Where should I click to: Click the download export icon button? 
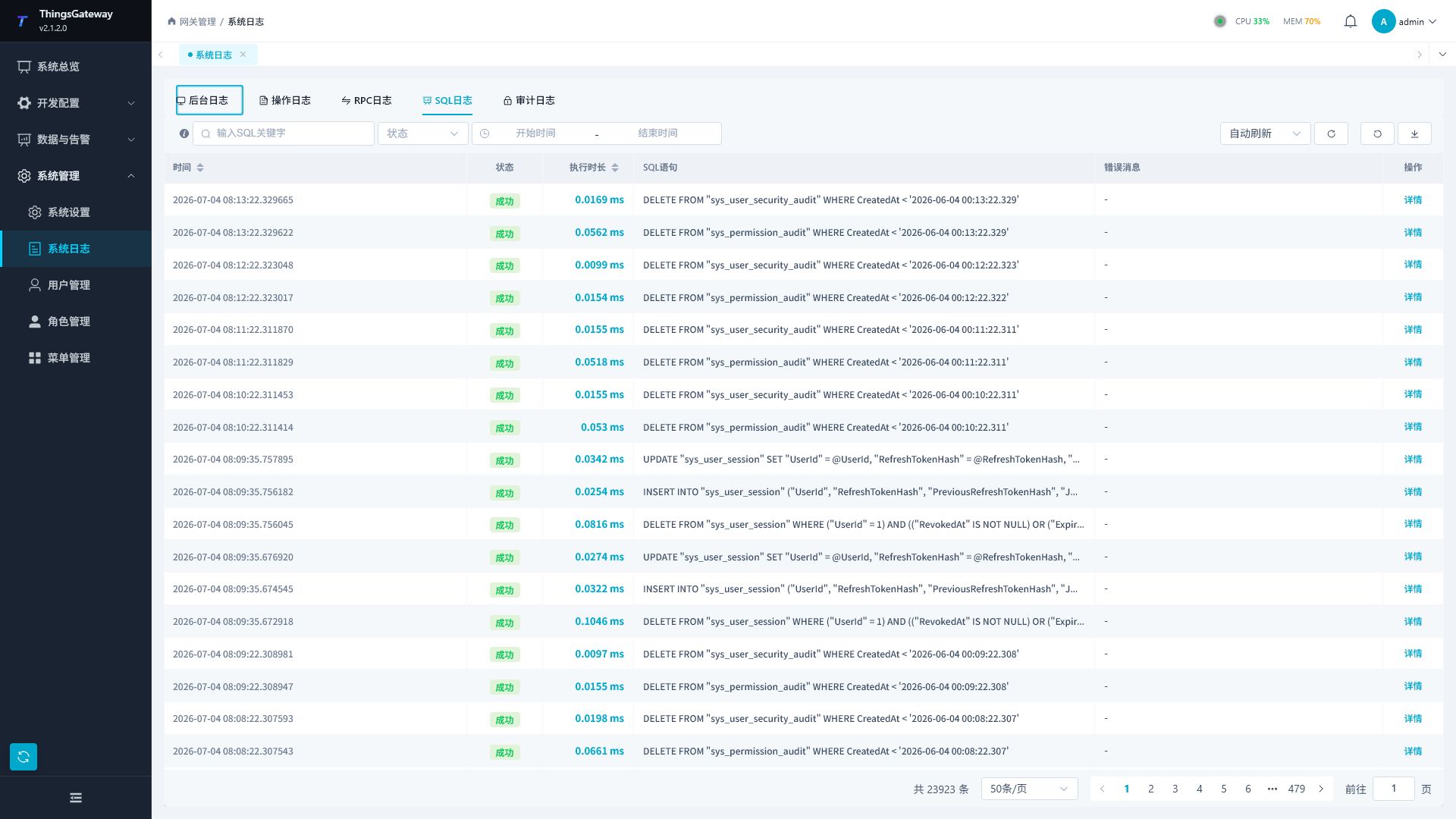(1414, 133)
